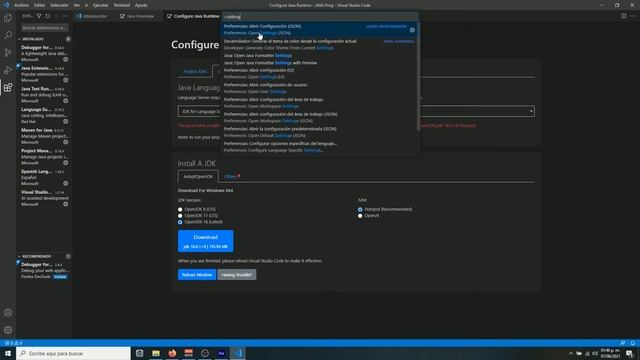Click the search extensions input box
This screenshot has height=360, width=640.
(45, 28)
